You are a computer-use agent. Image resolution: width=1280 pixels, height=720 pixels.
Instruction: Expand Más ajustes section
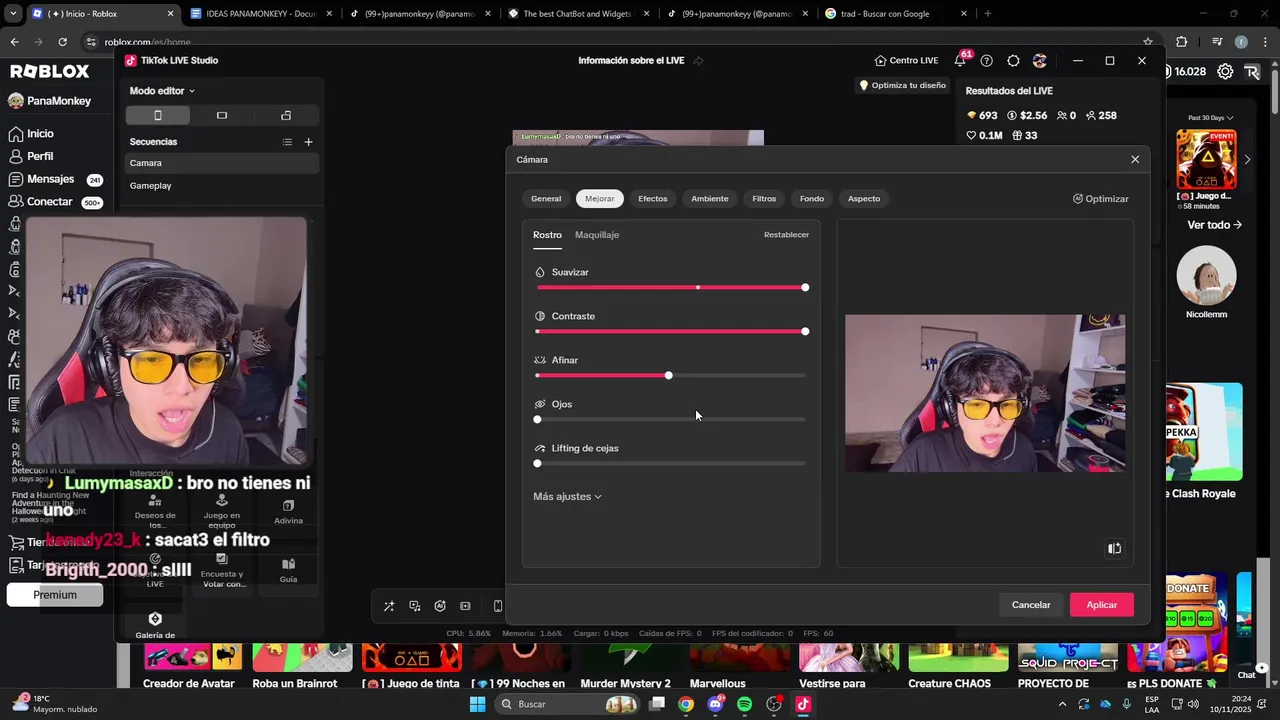point(567,497)
